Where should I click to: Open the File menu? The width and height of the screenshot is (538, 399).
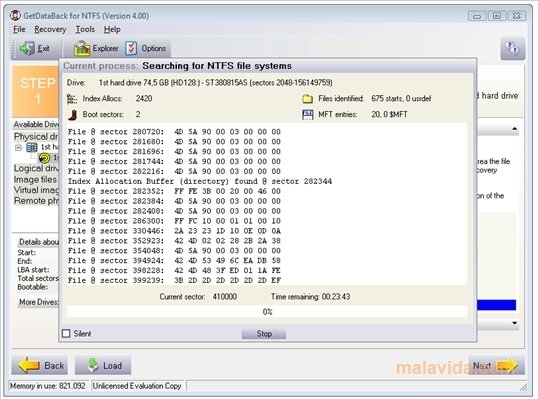pos(19,30)
